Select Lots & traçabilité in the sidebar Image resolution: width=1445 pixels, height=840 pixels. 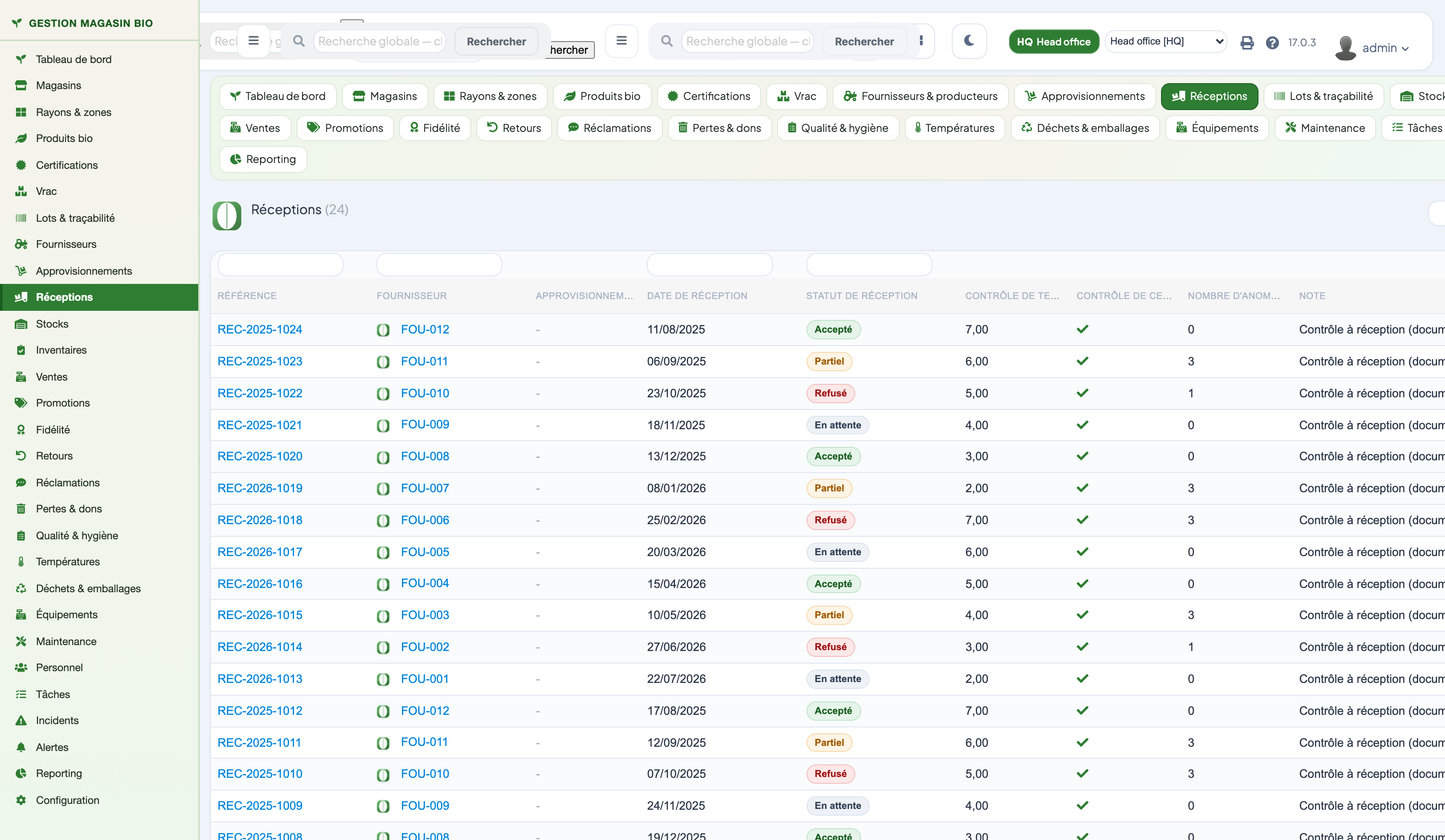(x=99, y=218)
